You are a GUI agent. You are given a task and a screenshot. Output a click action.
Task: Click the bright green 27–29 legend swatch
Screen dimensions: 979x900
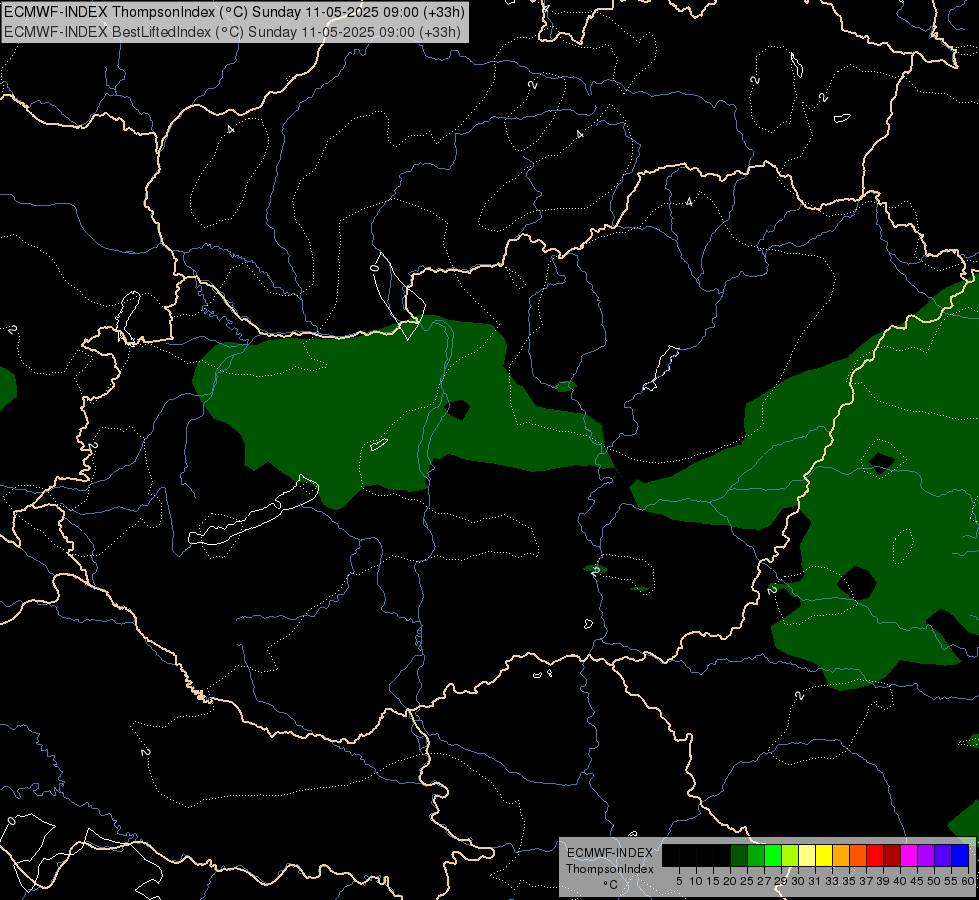(773, 855)
